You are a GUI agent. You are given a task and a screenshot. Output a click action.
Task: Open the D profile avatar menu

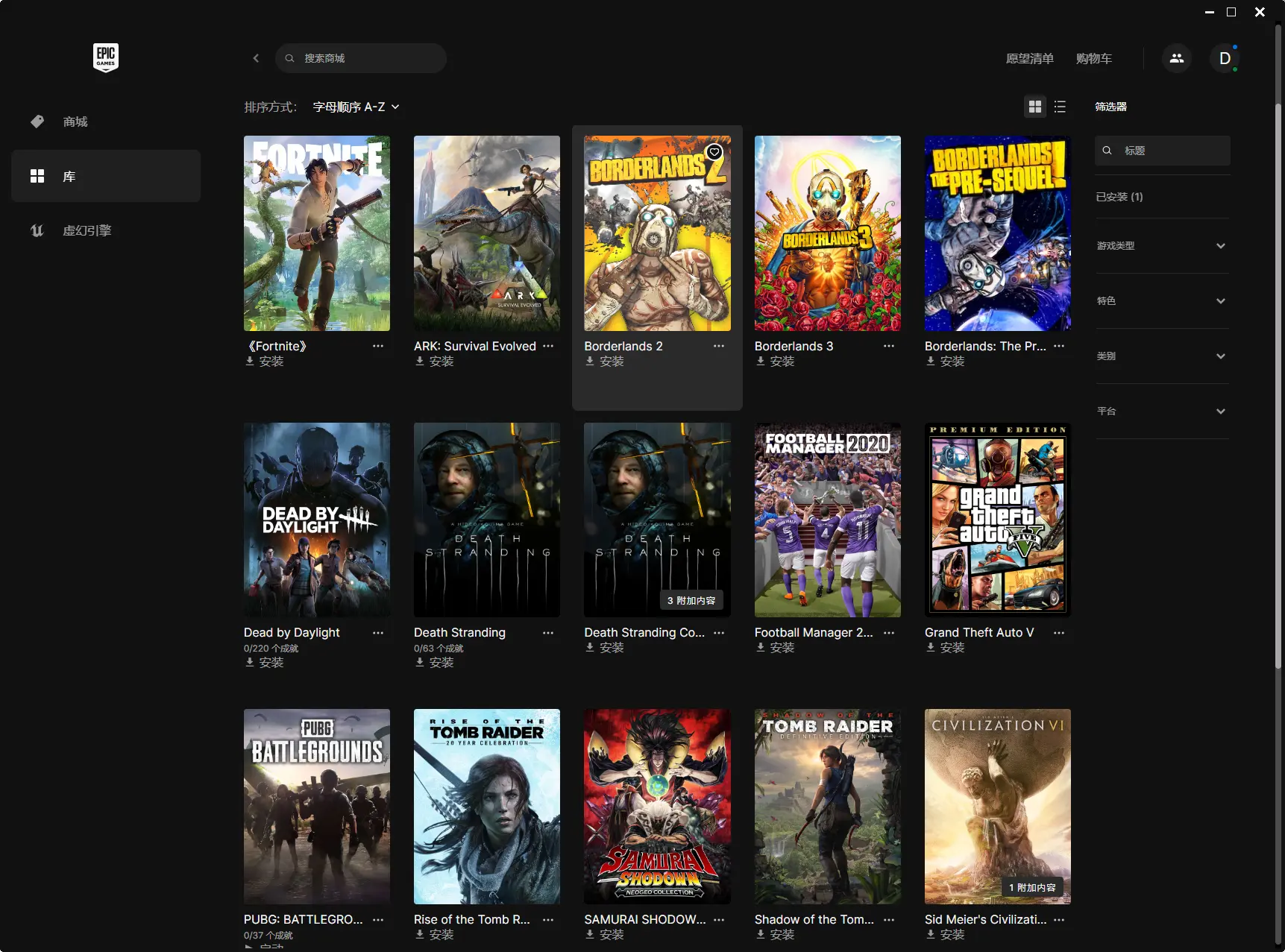point(1225,58)
